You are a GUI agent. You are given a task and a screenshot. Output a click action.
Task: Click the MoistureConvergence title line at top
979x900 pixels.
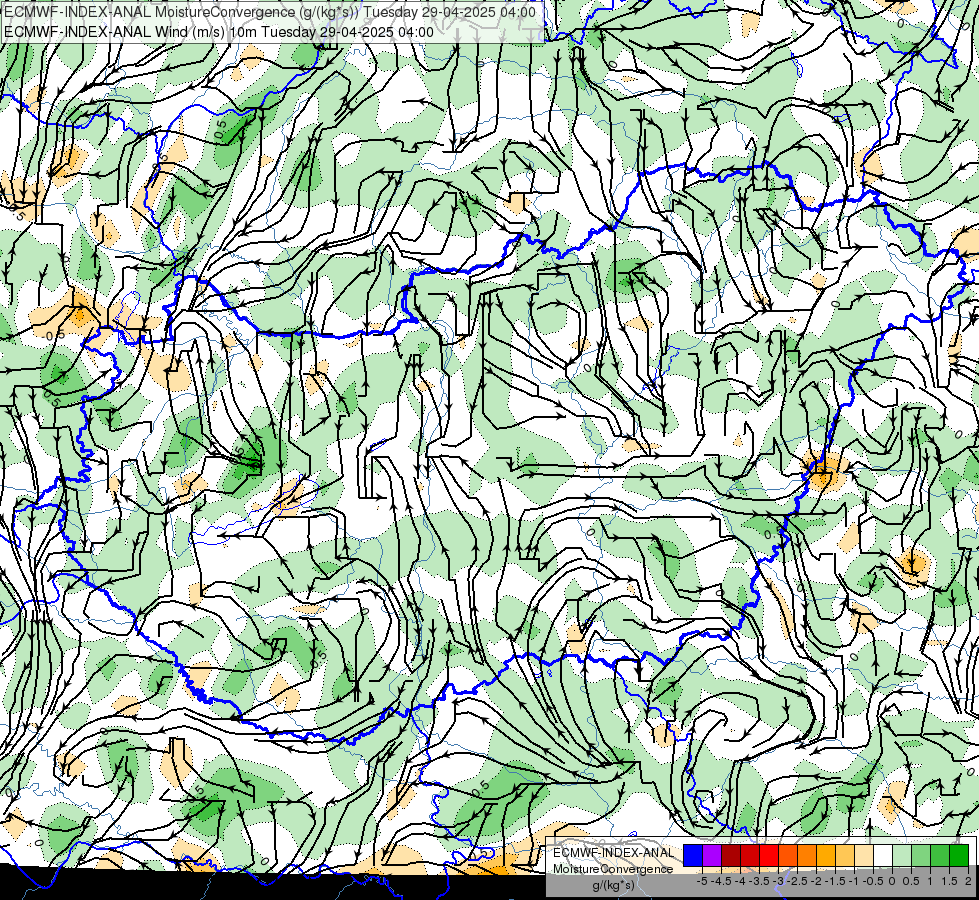click(269, 12)
